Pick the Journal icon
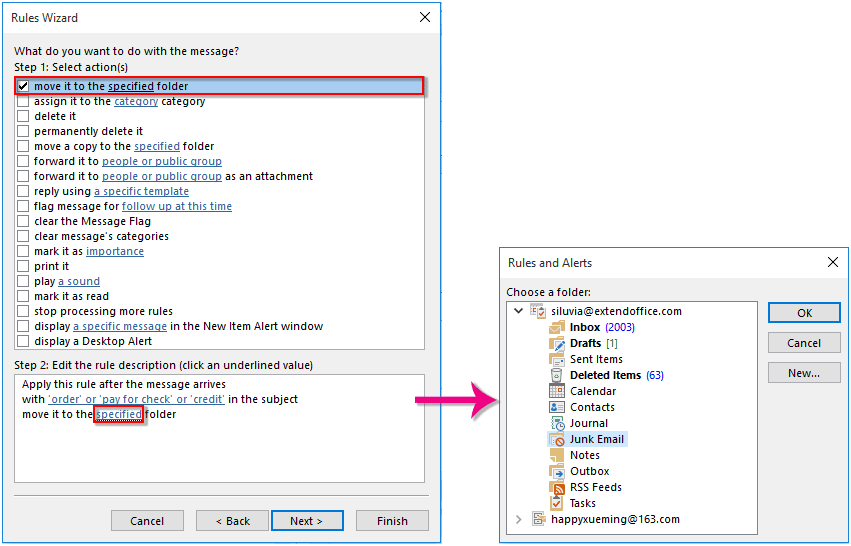 coord(557,423)
